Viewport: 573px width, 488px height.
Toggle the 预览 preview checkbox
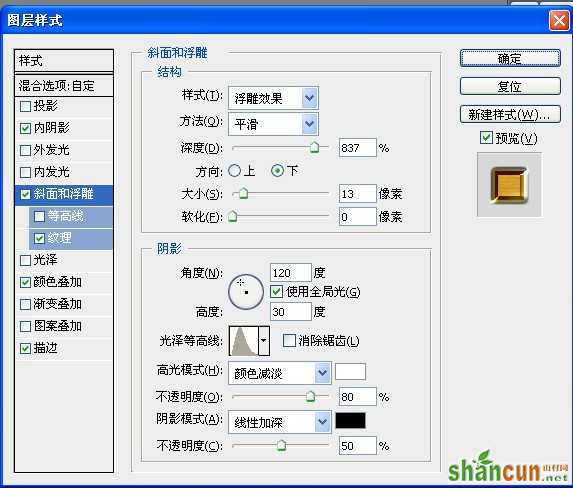pyautogui.click(x=486, y=138)
